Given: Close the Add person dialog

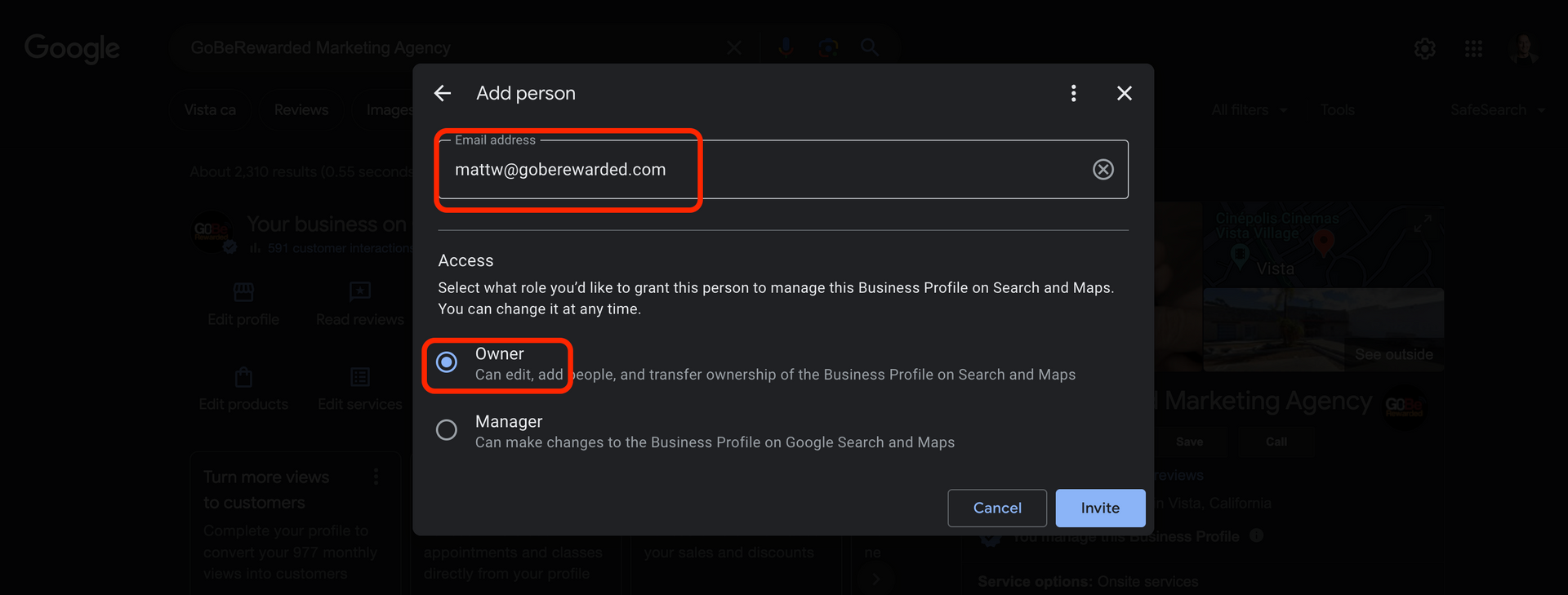Looking at the screenshot, I should point(1125,93).
